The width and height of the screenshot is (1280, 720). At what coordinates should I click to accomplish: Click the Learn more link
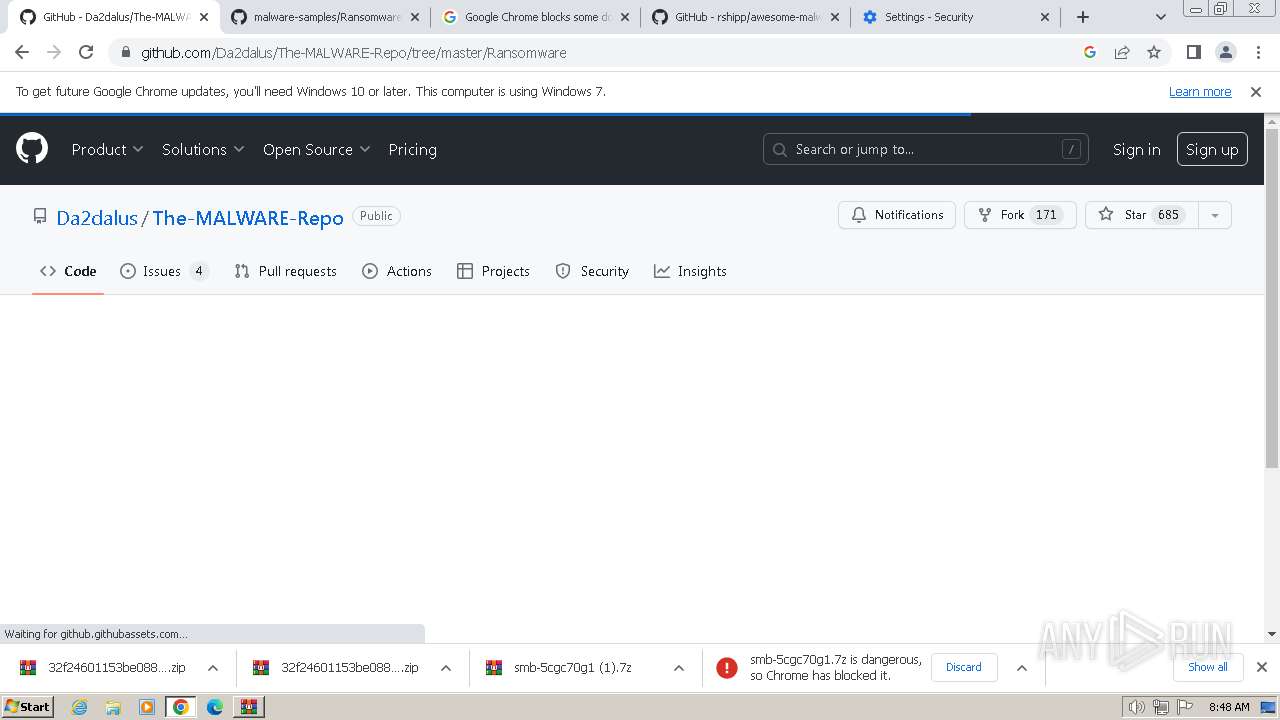coord(1200,92)
